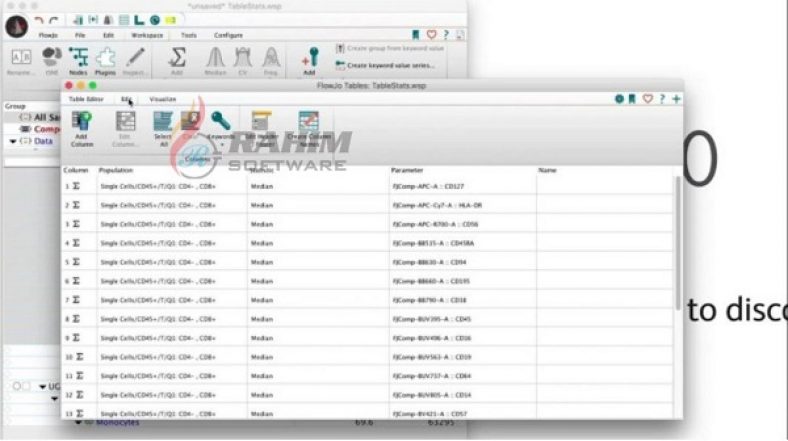This screenshot has height=441, width=788.
Task: Click Select All in the Tables ribbon
Action: (x=163, y=129)
